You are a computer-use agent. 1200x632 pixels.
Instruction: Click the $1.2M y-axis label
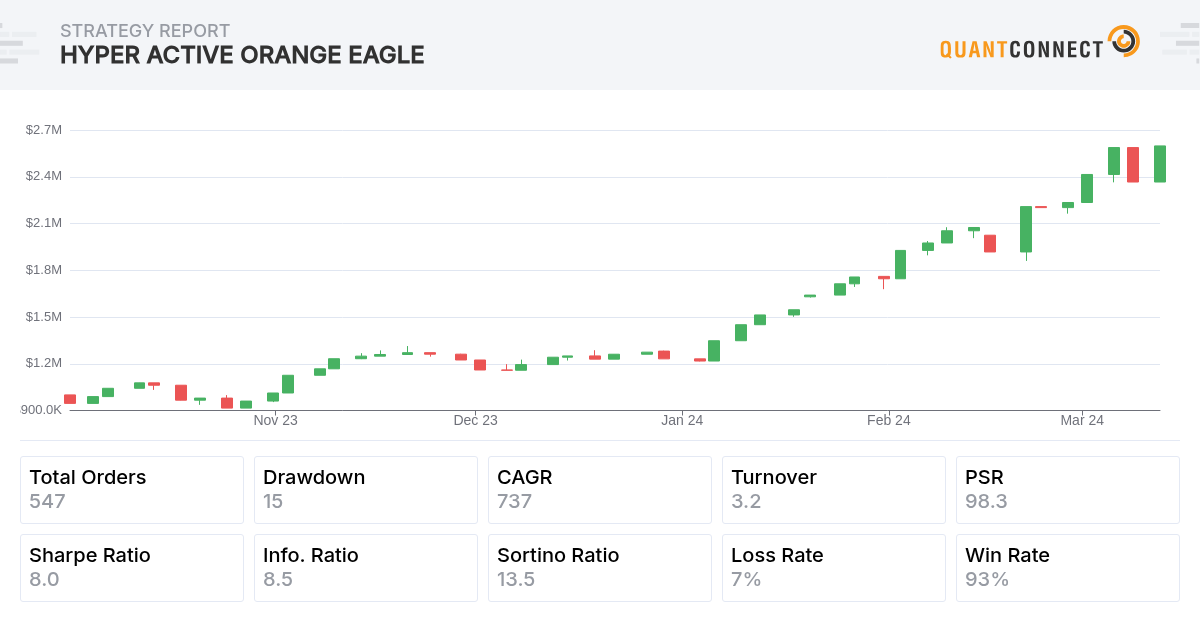pos(44,363)
